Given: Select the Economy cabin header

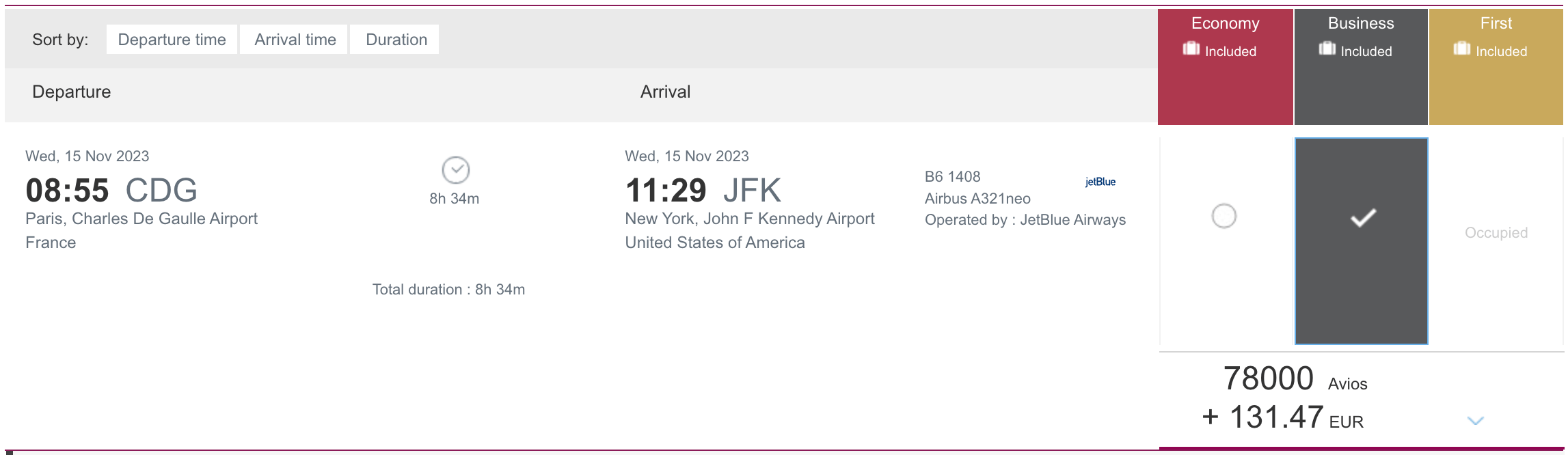Looking at the screenshot, I should 1225,23.
